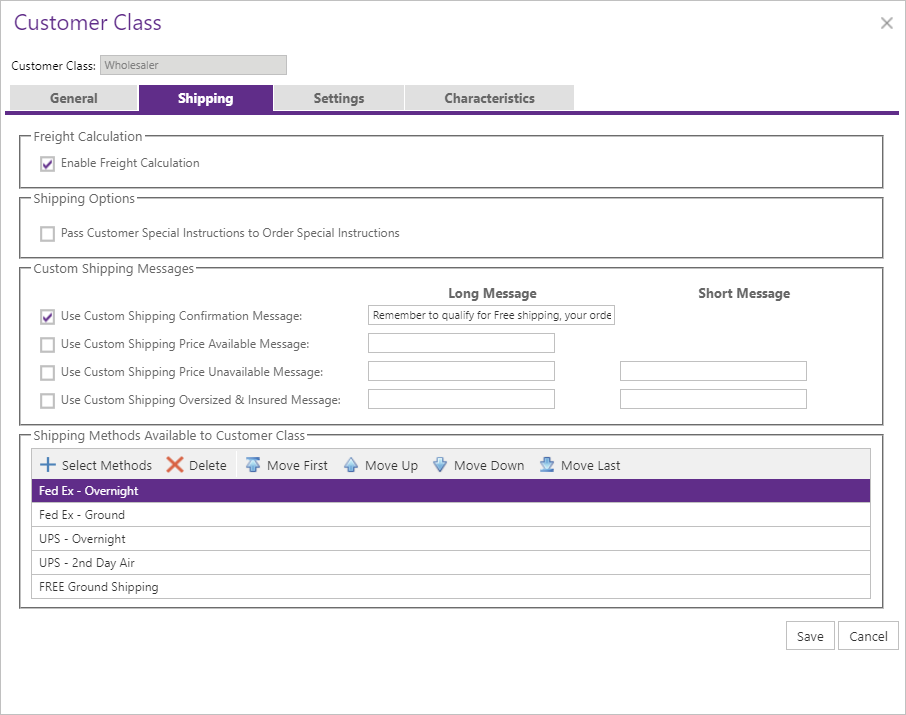Go to the Characteristics tab

489,98
